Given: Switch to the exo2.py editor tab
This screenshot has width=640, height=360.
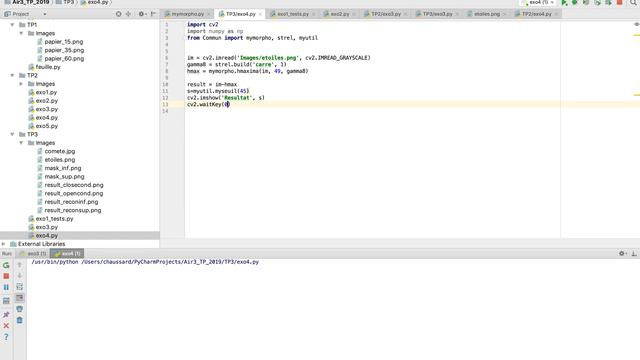Looking at the screenshot, I should tap(340, 14).
